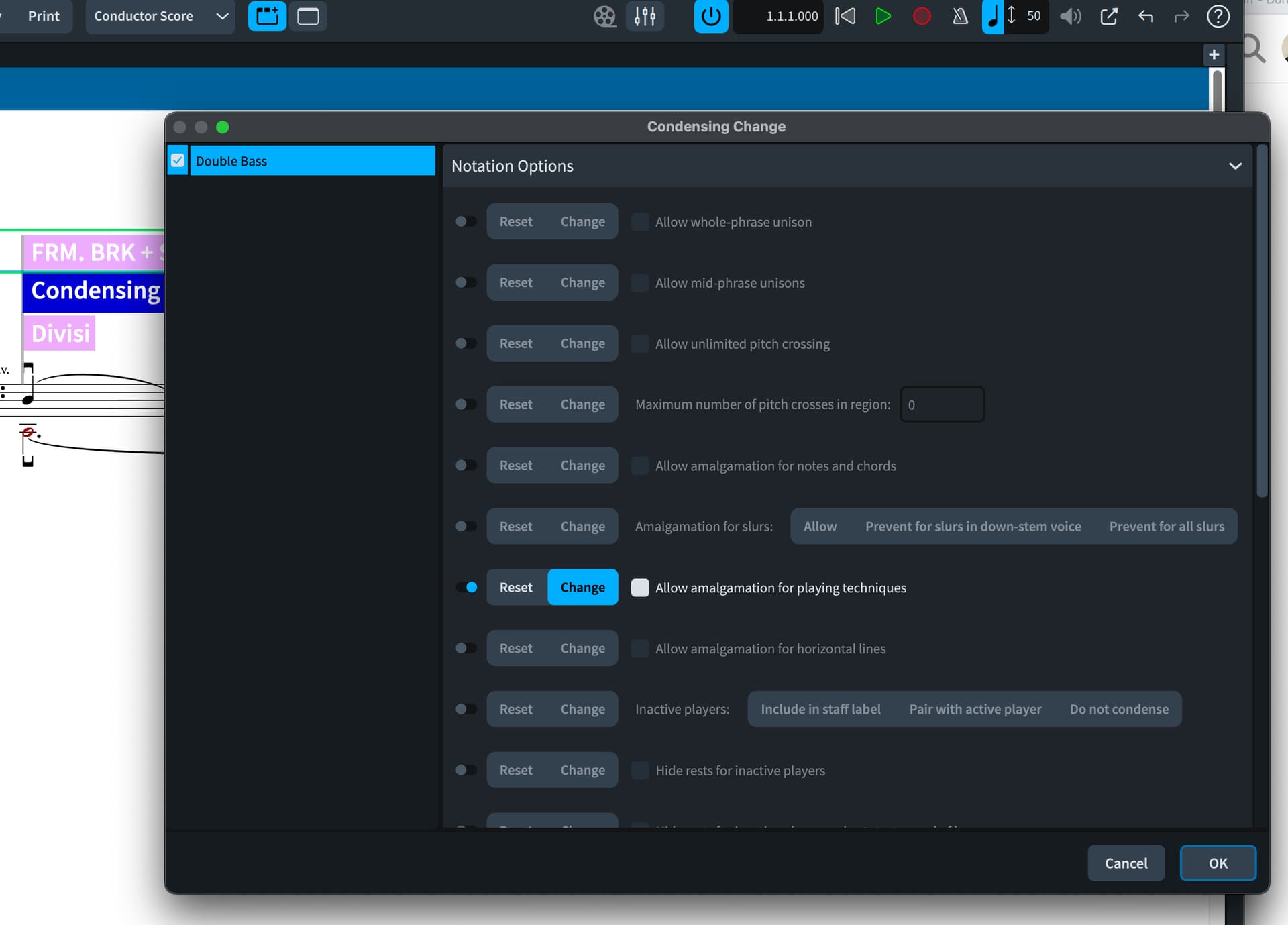Select Do not condense option
Viewport: 1288px width, 925px height.
[x=1119, y=709]
